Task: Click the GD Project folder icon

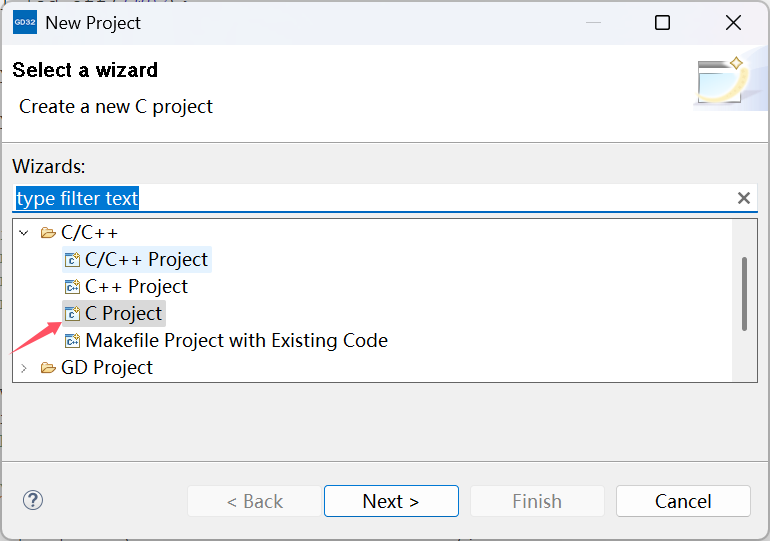Action: coord(48,367)
